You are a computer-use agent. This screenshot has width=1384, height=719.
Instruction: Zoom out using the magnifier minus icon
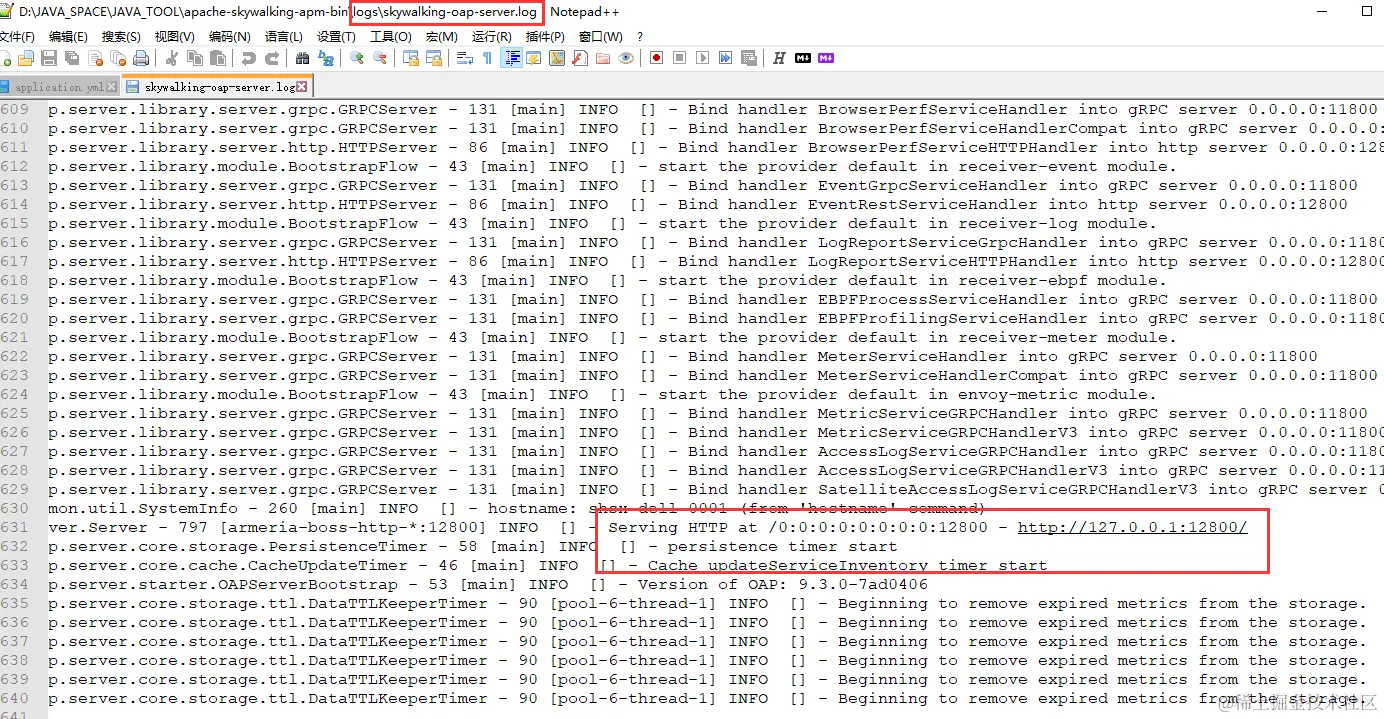(380, 58)
